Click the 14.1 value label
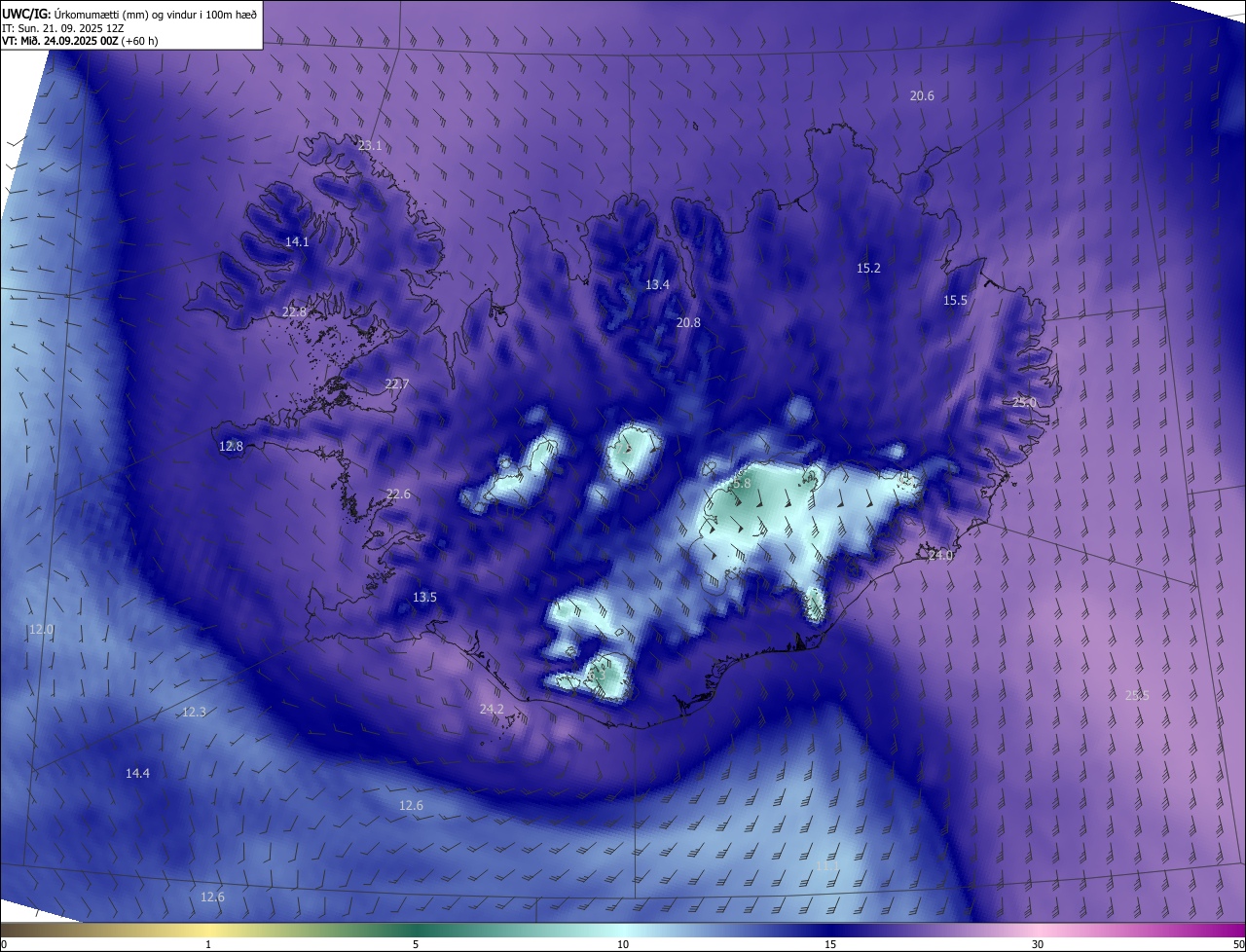1246x952 pixels. tap(297, 241)
